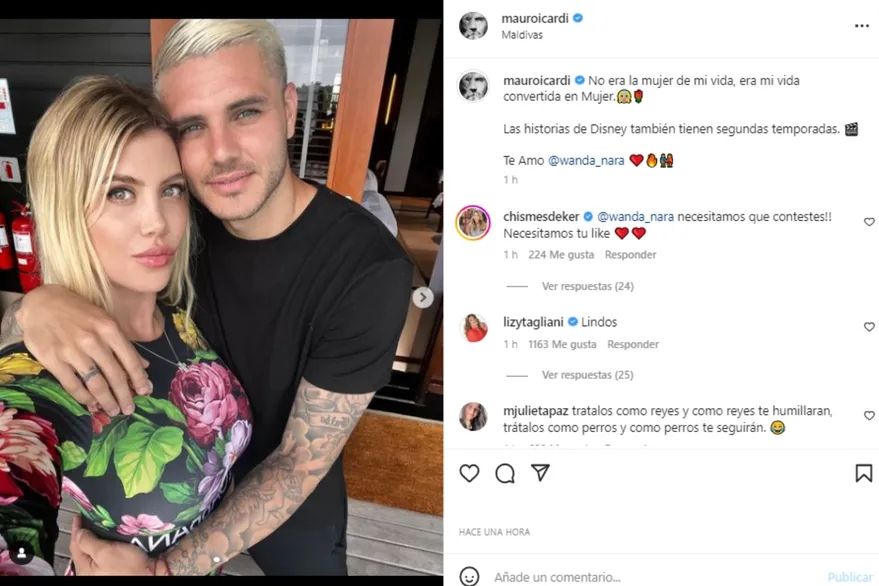The image size is (879, 586).
Task: Like the mjulietapaz comment
Action: pyautogui.click(x=869, y=416)
